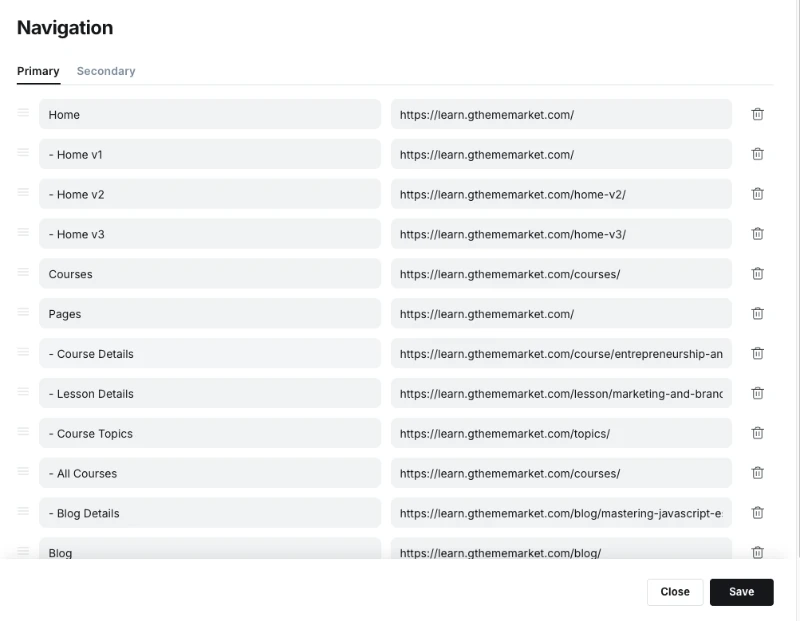Click drag handle for Course Details row
This screenshot has width=800, height=621.
pyautogui.click(x=23, y=352)
